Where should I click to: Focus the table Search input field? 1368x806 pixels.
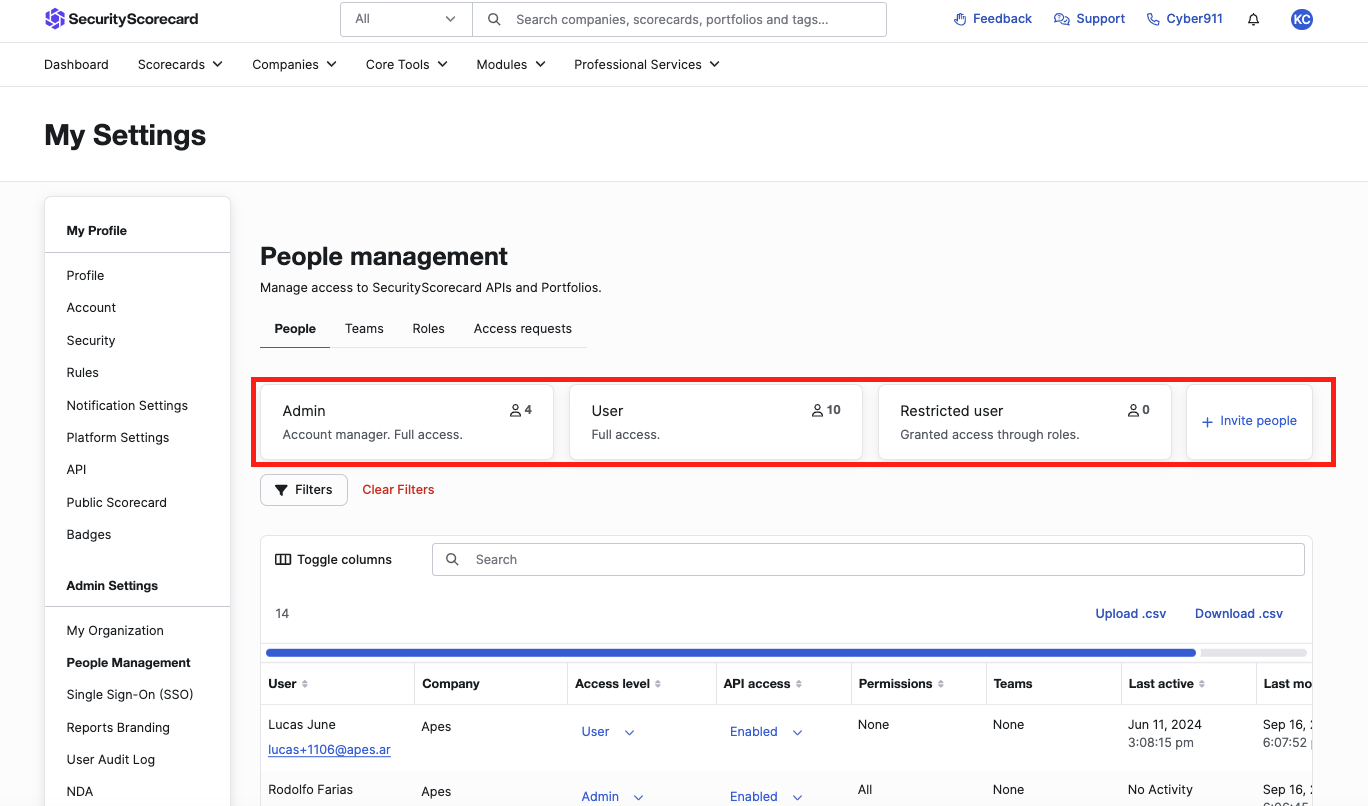(868, 560)
